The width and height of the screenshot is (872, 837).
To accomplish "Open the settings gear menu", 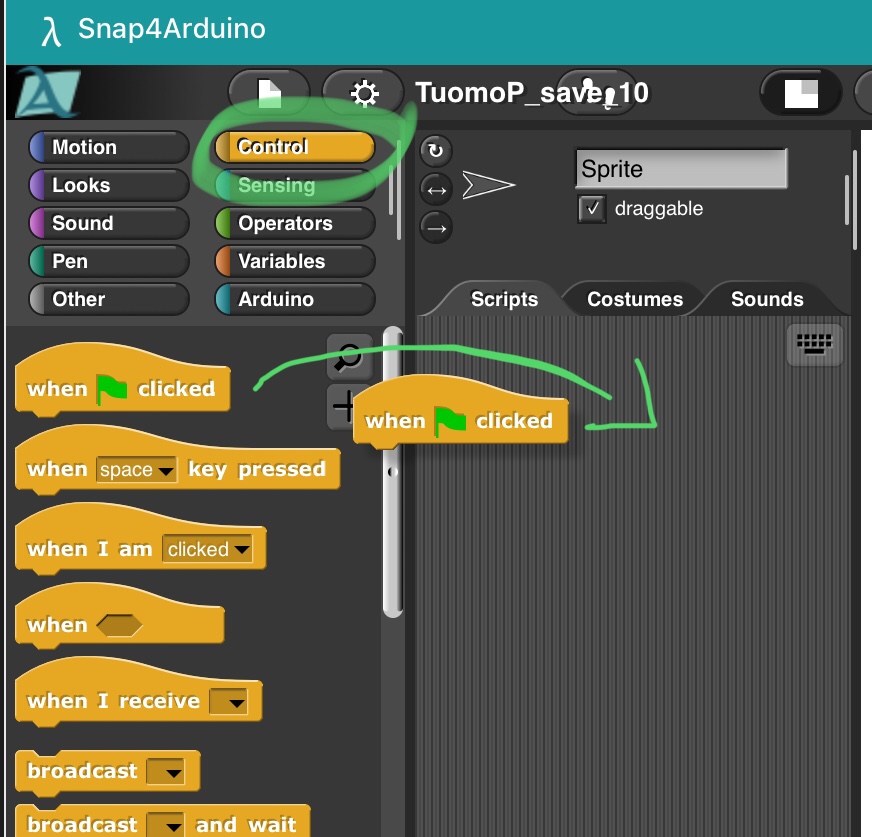I will pos(365,94).
